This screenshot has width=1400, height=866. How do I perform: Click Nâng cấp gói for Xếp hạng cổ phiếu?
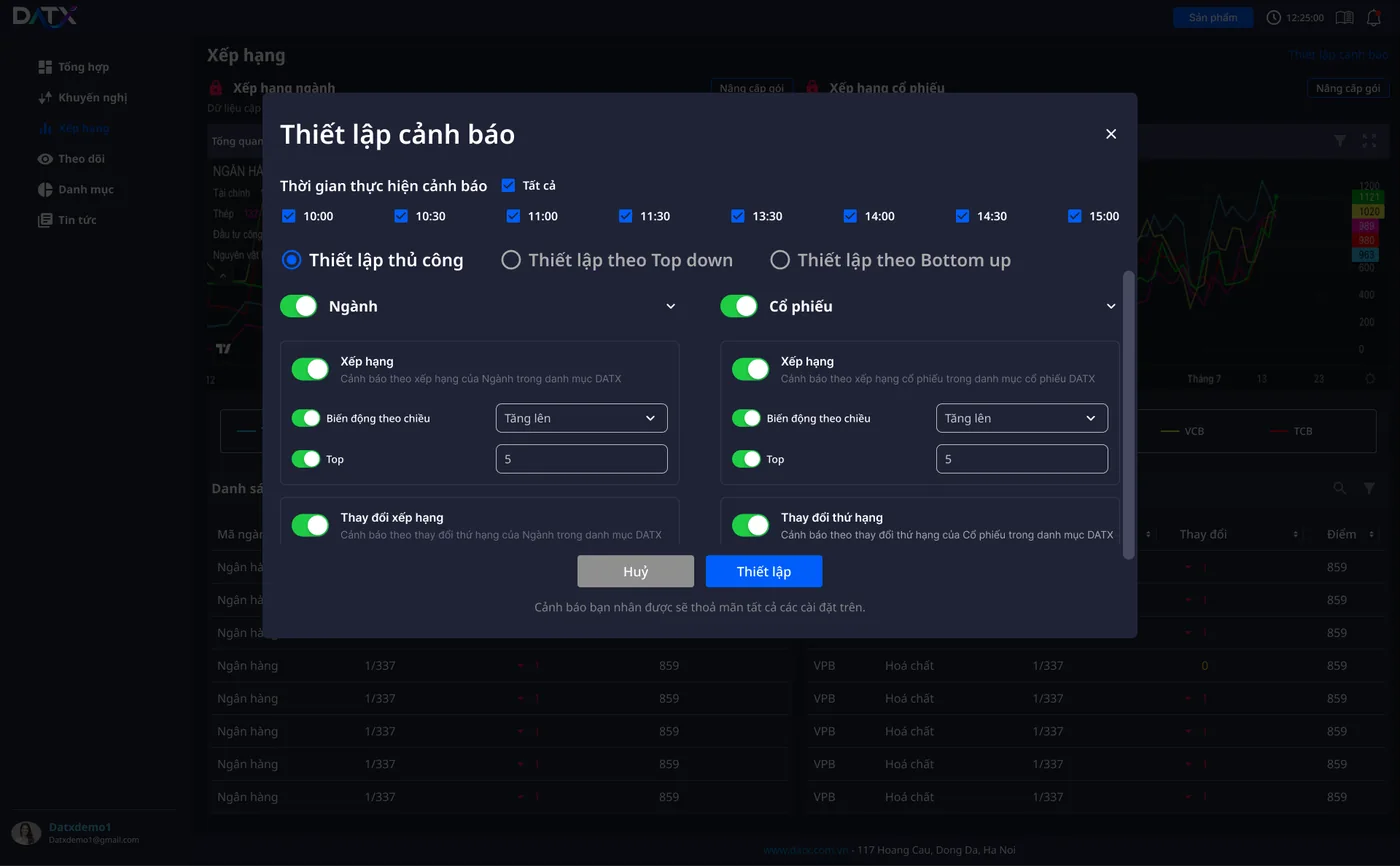pyautogui.click(x=1348, y=88)
